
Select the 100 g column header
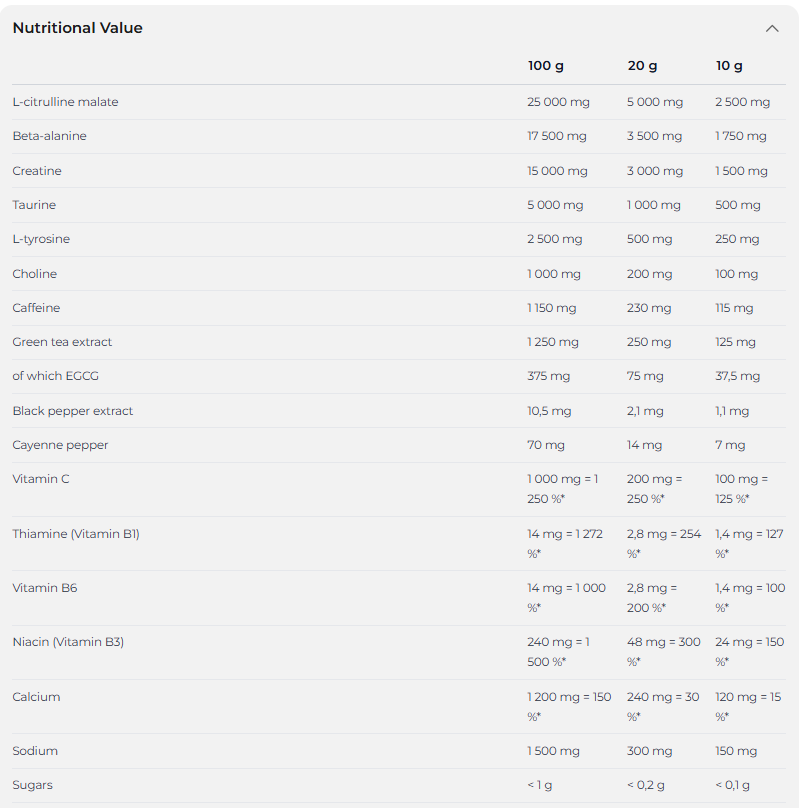[x=545, y=66]
